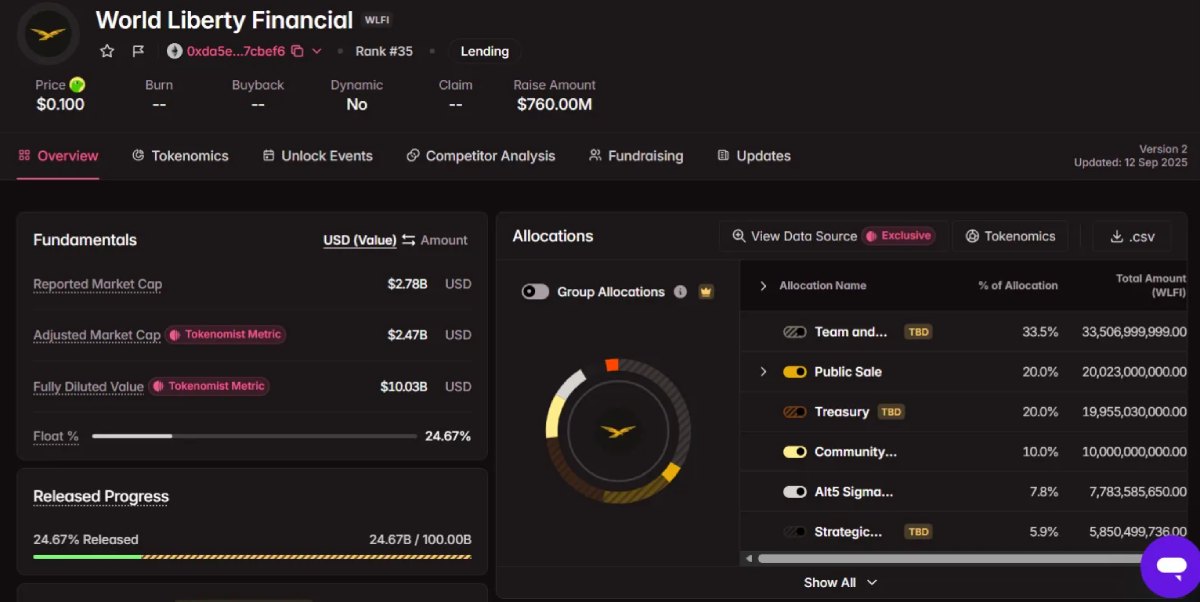Download allocations as .csv

1132,237
